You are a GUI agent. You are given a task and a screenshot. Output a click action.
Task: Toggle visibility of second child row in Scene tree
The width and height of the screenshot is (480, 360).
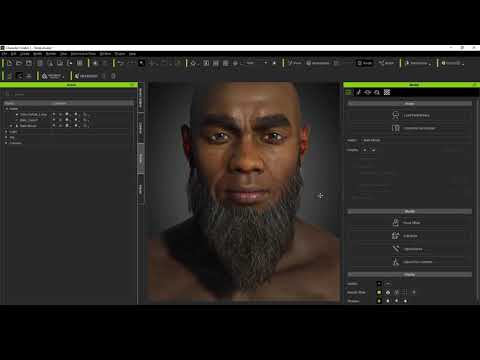tap(54, 120)
